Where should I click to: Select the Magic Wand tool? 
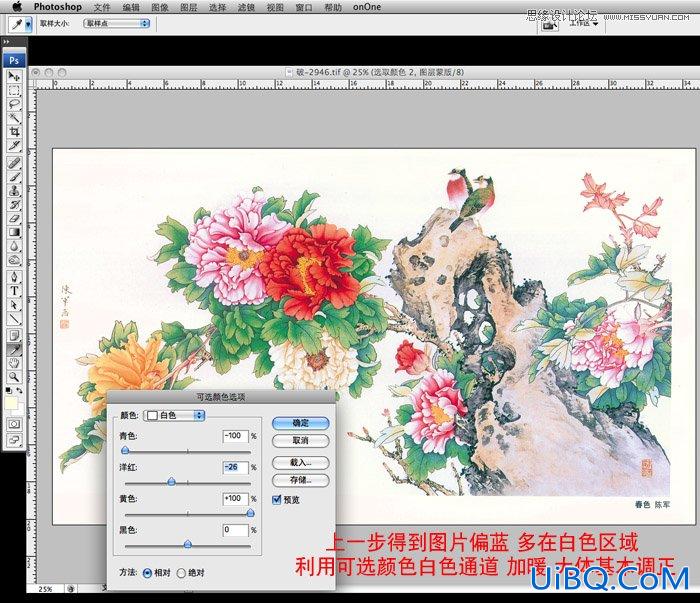pos(14,118)
